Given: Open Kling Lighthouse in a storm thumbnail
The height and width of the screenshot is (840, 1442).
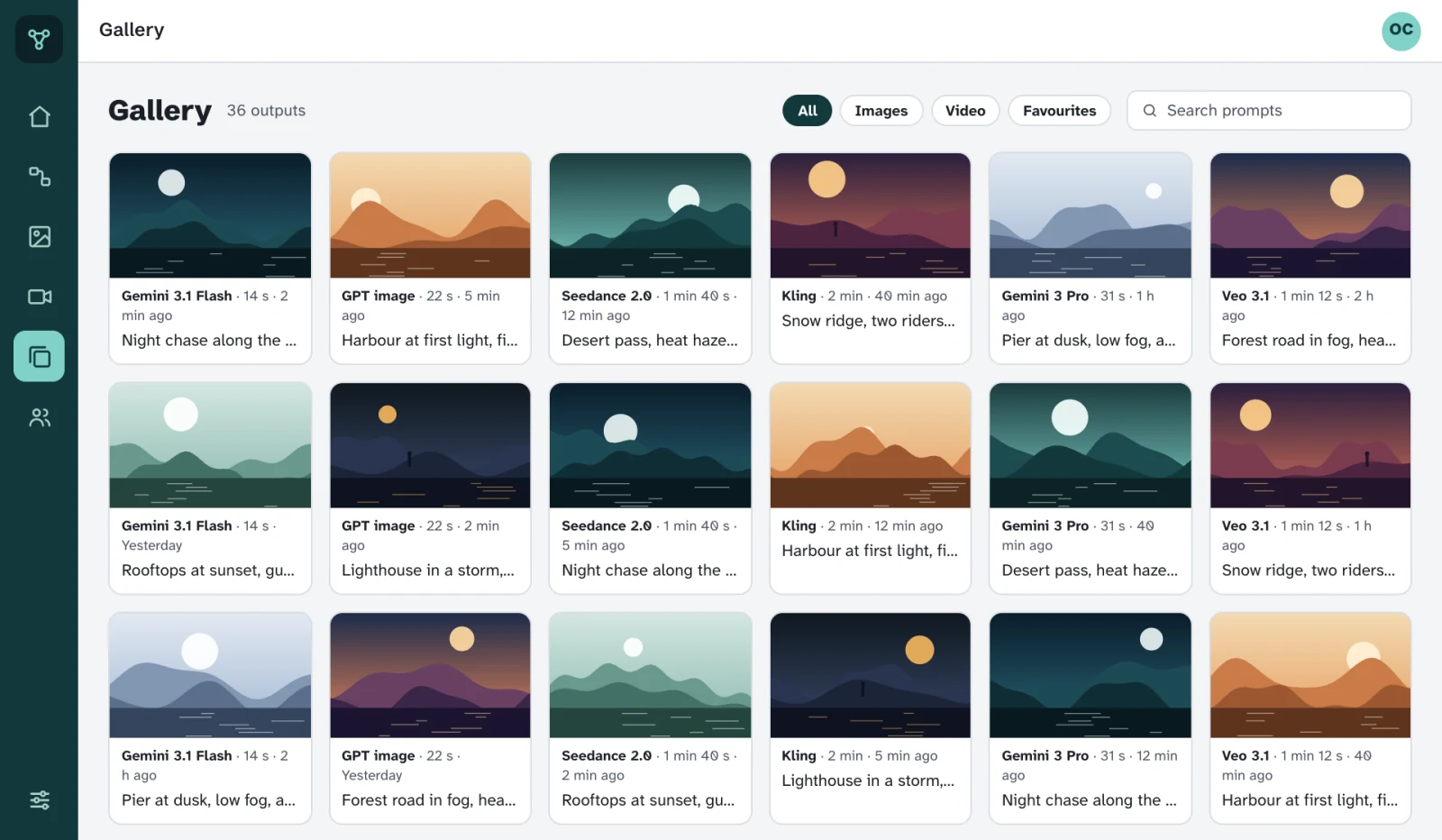Looking at the screenshot, I should coord(870,675).
